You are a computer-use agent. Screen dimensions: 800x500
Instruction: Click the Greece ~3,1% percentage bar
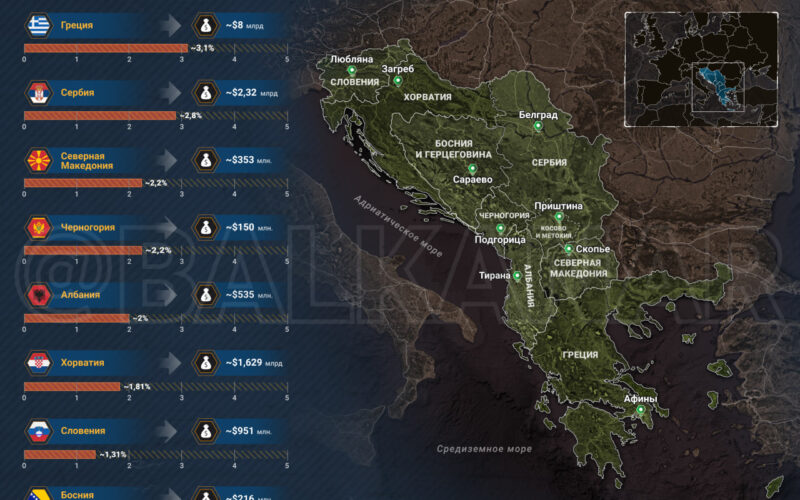106,48
